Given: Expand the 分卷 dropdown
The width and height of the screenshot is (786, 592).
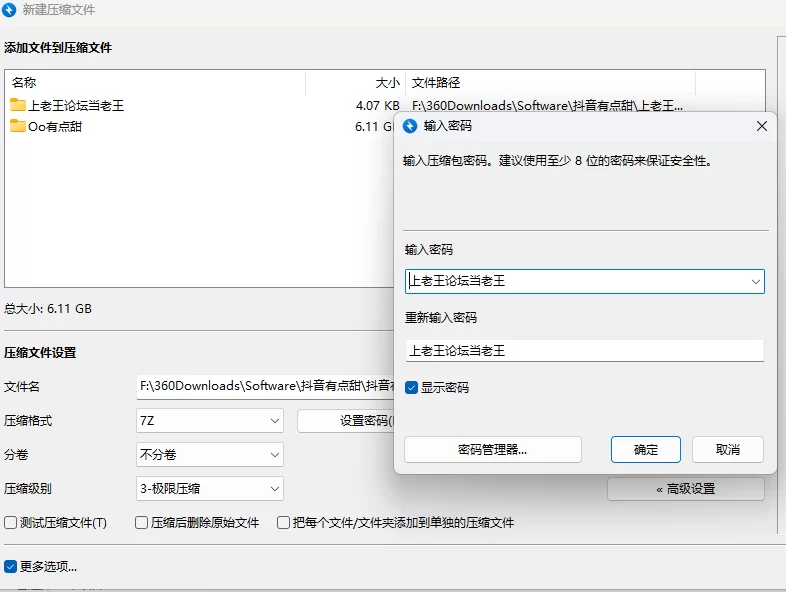Looking at the screenshot, I should 210,454.
